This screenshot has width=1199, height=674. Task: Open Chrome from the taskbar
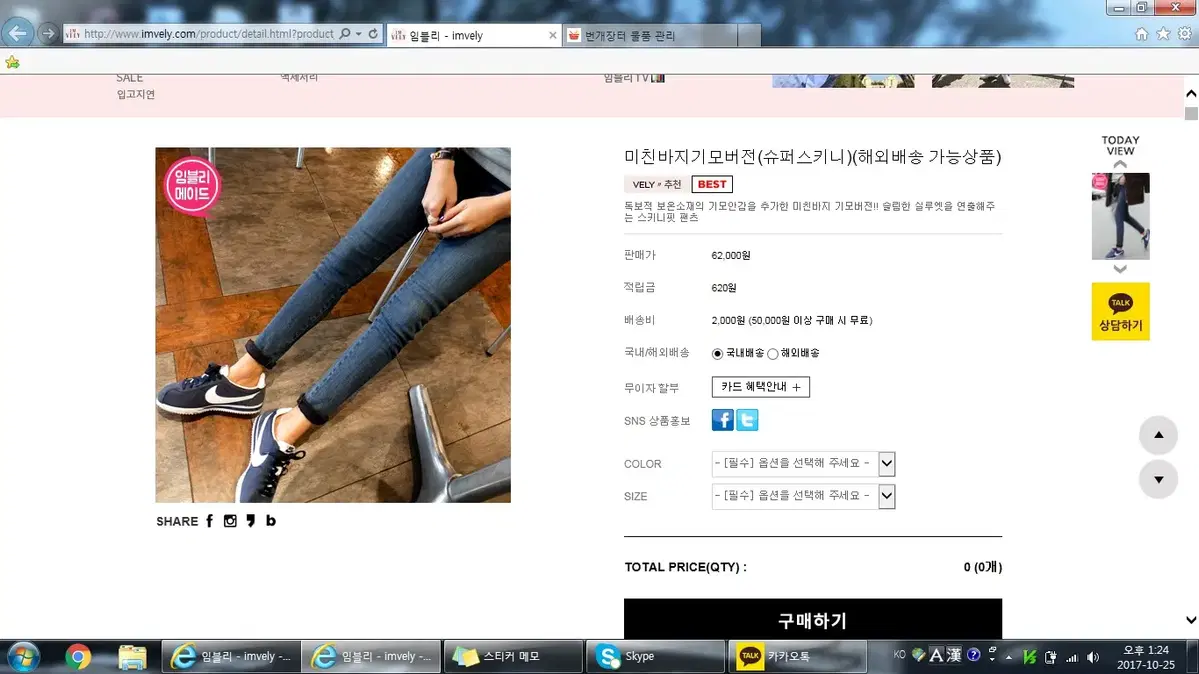(x=78, y=657)
